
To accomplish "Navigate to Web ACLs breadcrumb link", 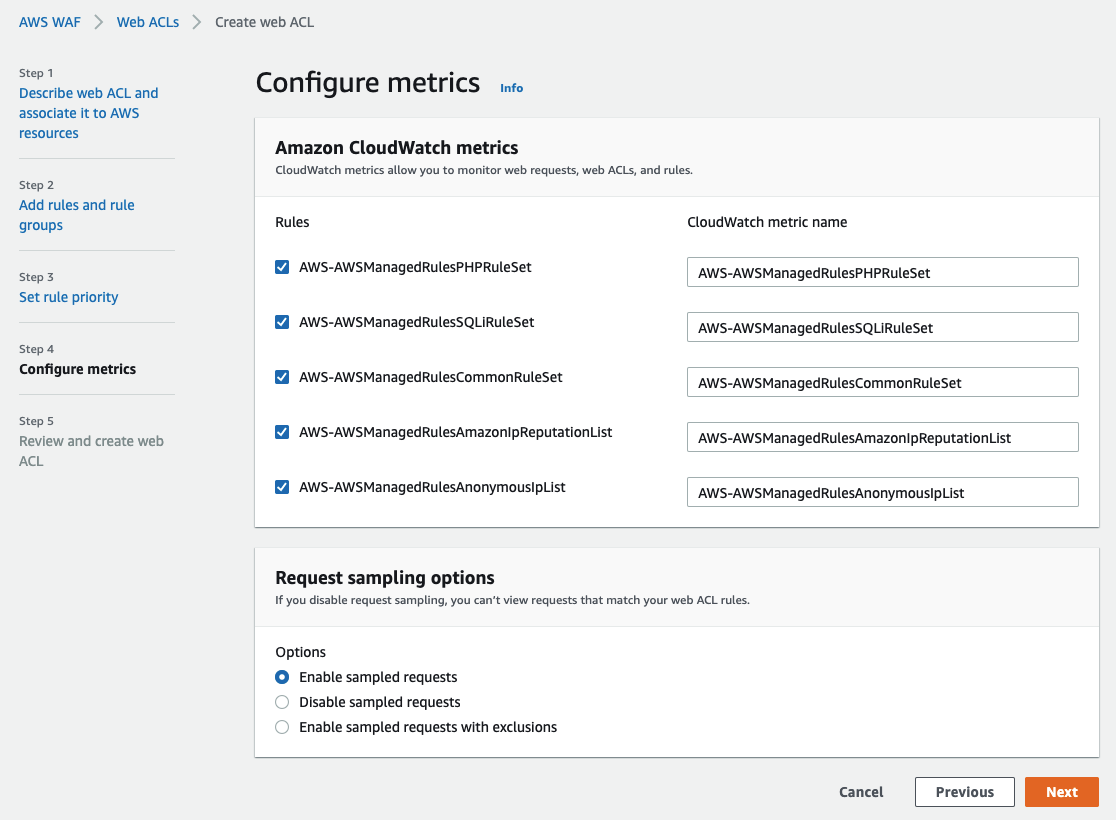I will [148, 22].
